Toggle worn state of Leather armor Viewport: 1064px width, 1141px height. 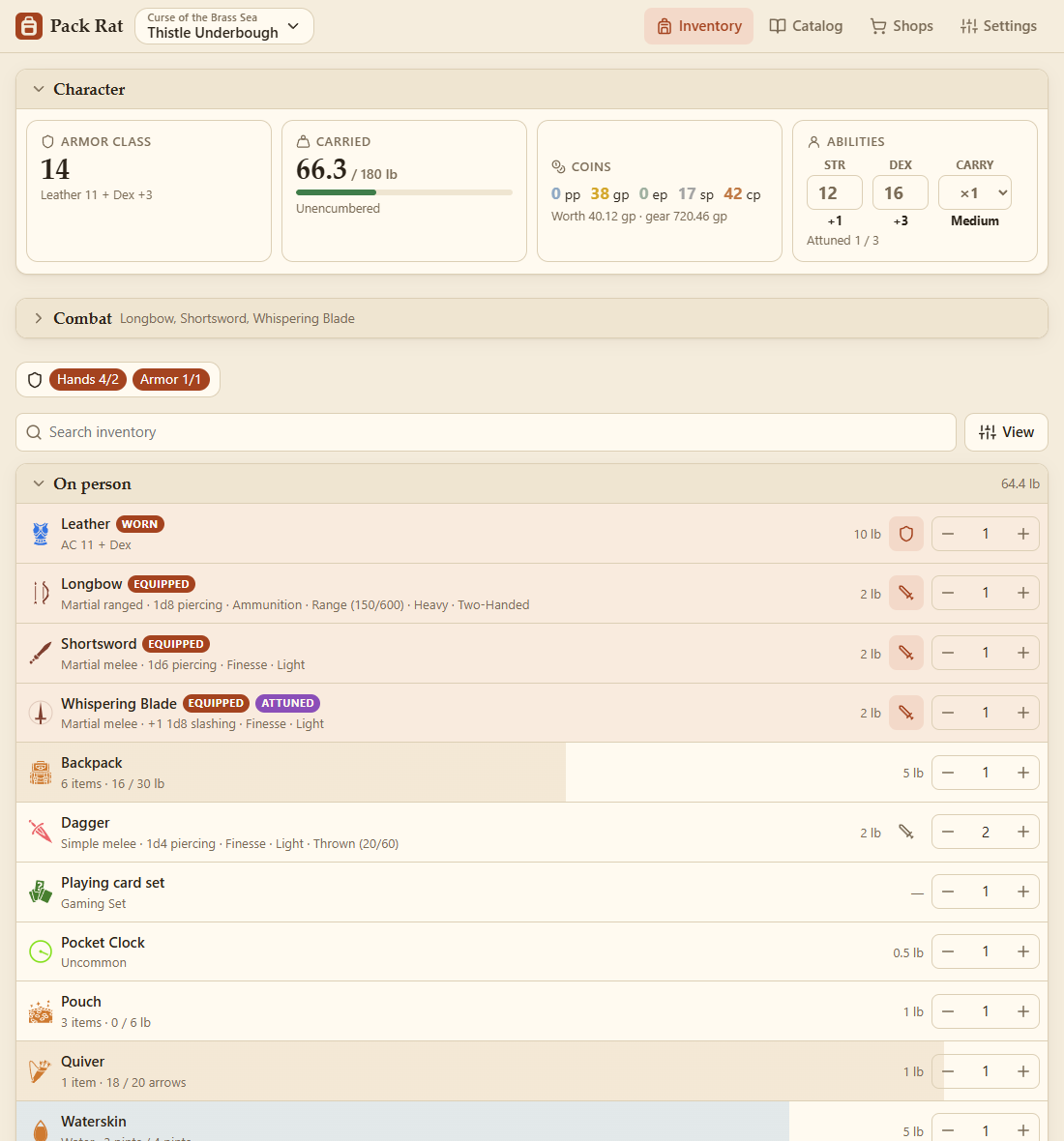(906, 534)
